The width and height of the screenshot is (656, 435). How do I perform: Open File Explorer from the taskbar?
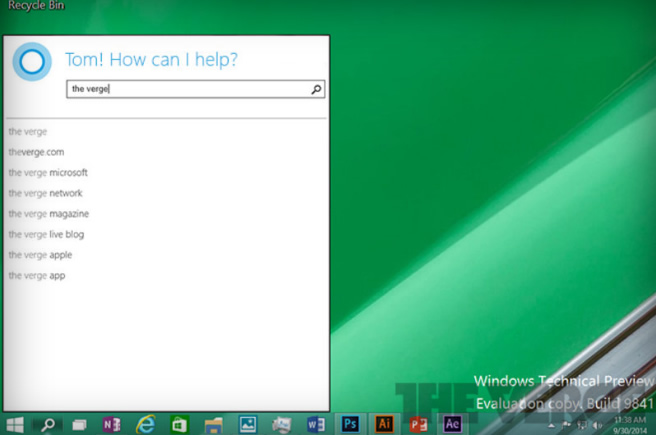[213, 425]
